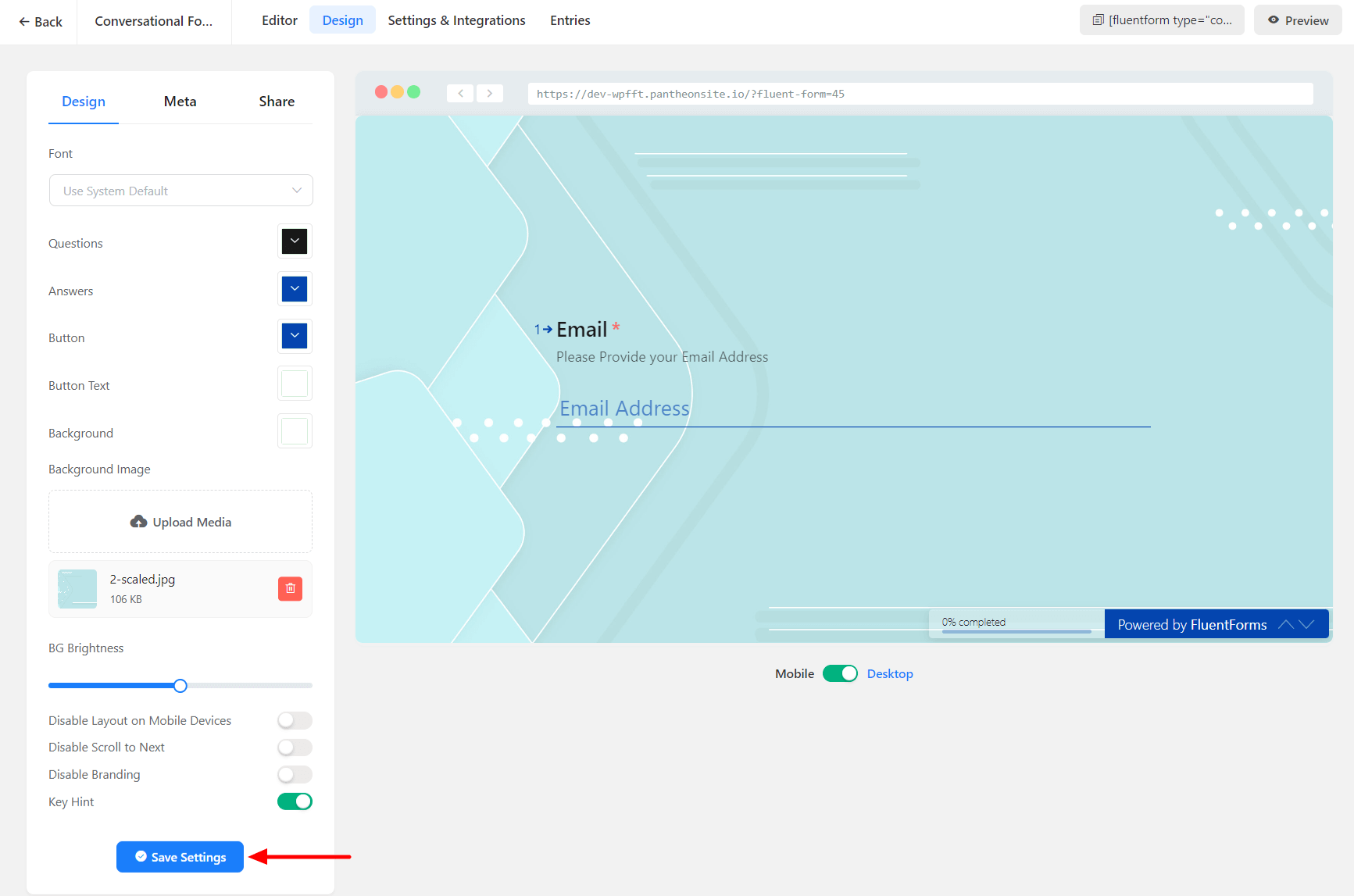Click the BG Brightness slider handle
1354x896 pixels.
click(x=180, y=686)
